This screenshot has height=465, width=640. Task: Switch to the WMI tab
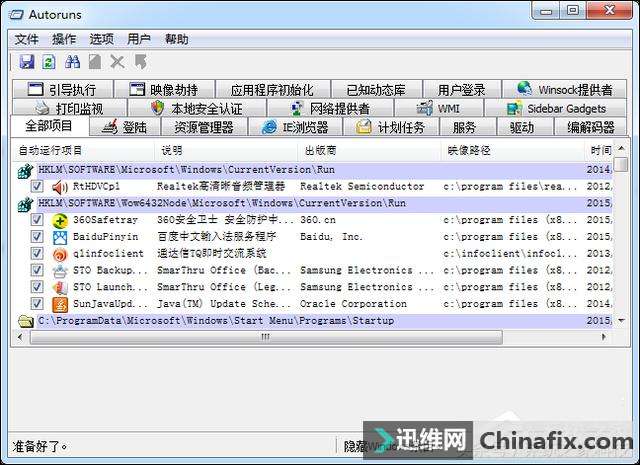(x=439, y=109)
